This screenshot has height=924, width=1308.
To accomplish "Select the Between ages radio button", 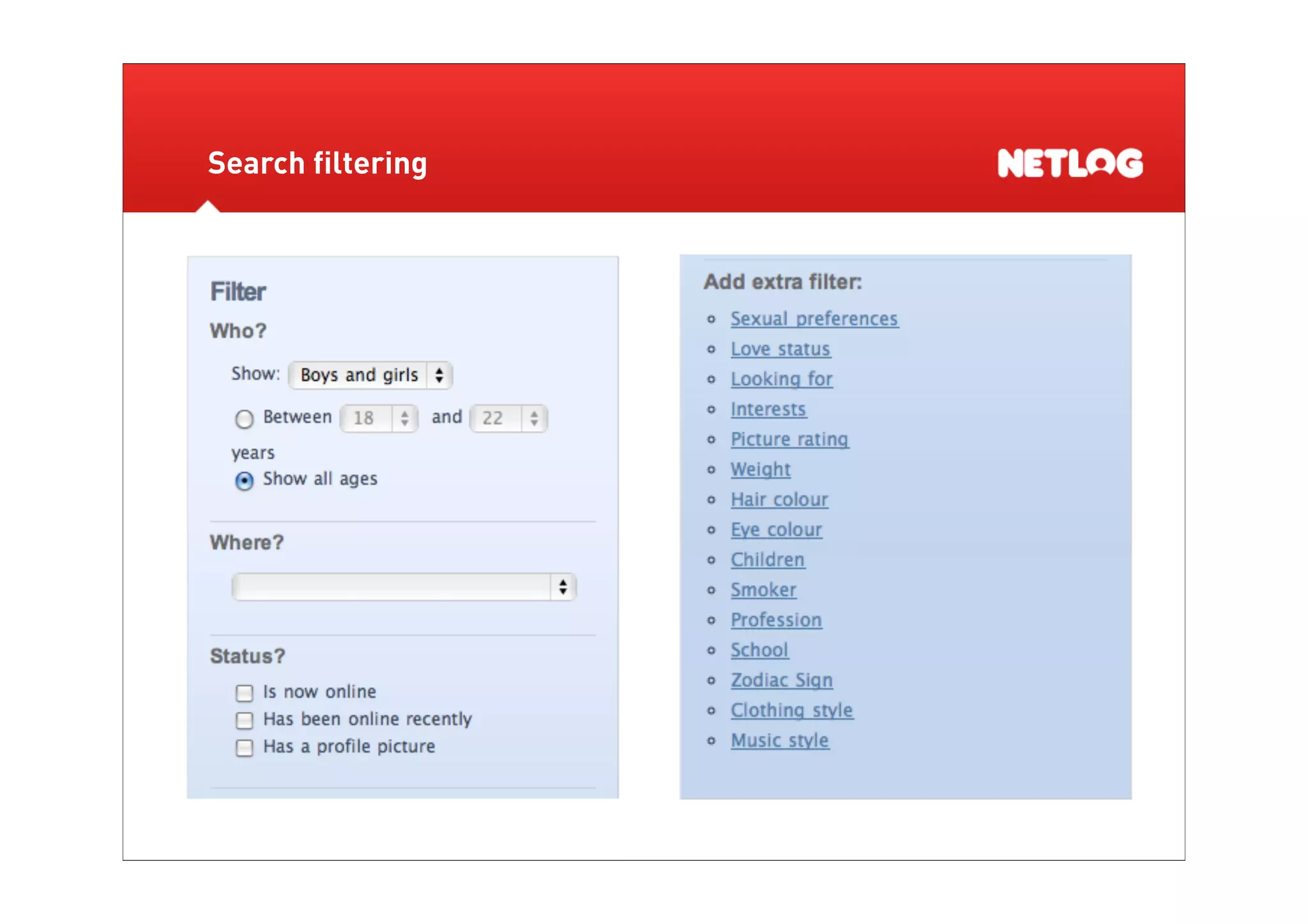I will click(x=244, y=419).
